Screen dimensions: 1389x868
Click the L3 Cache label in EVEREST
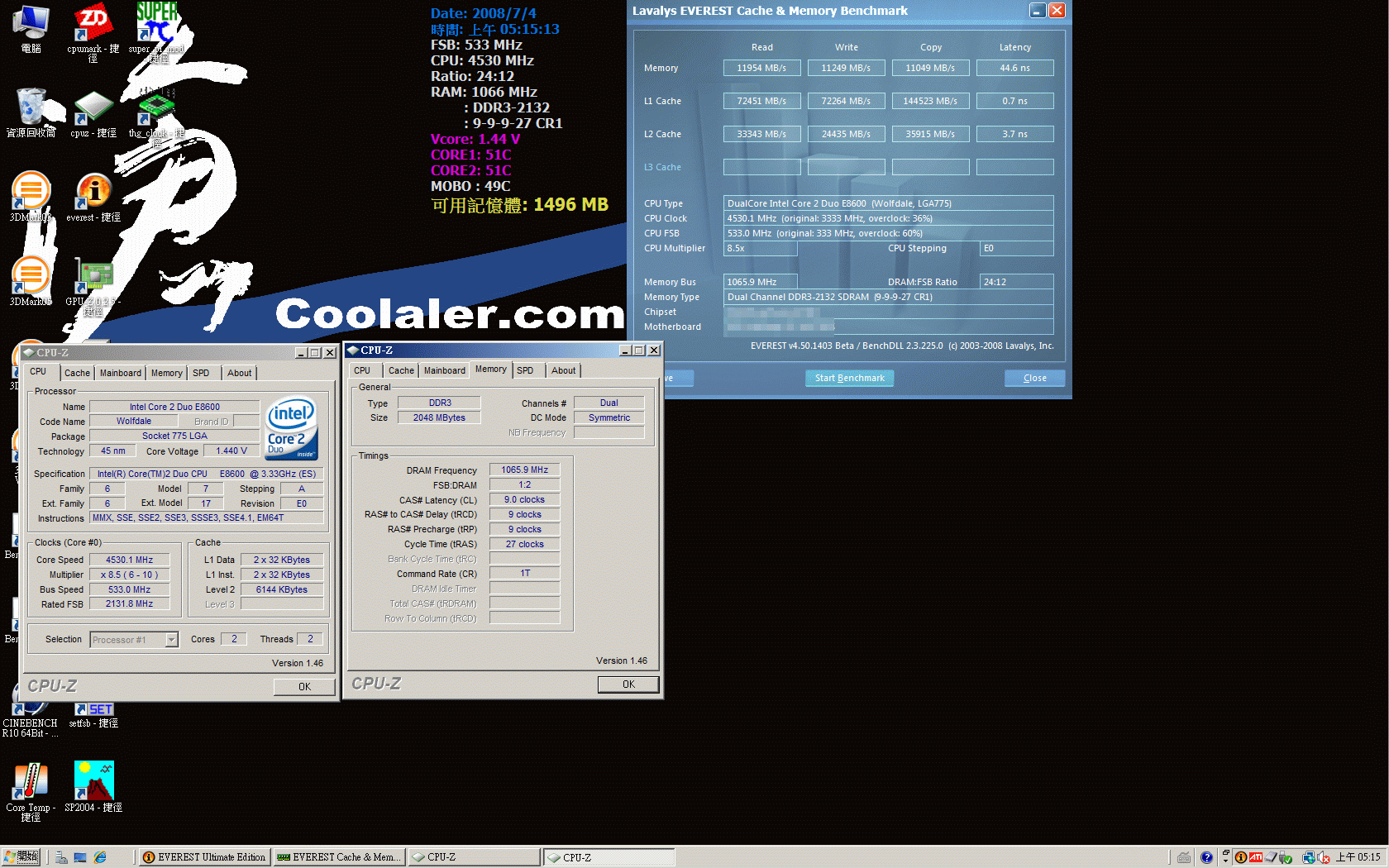click(x=662, y=167)
